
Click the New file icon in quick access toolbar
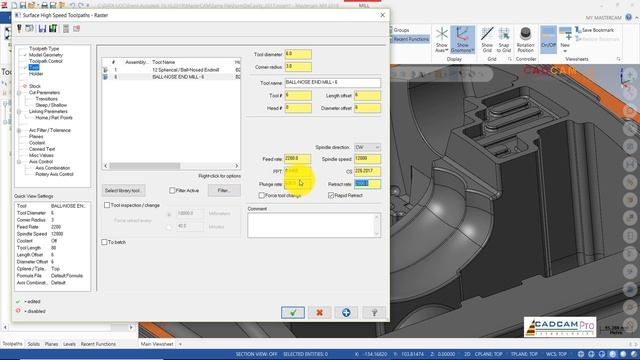(14, 6)
